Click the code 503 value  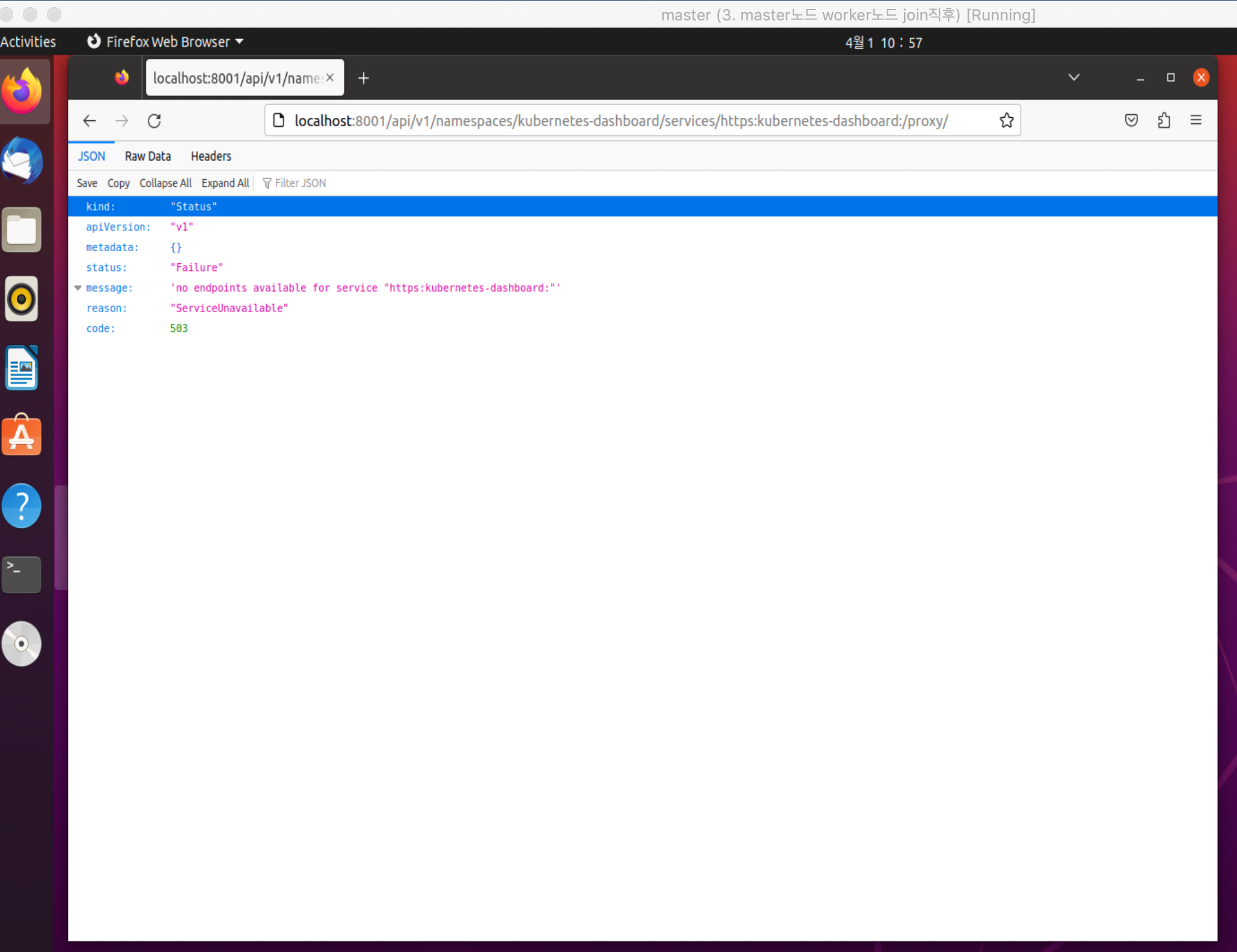click(179, 329)
